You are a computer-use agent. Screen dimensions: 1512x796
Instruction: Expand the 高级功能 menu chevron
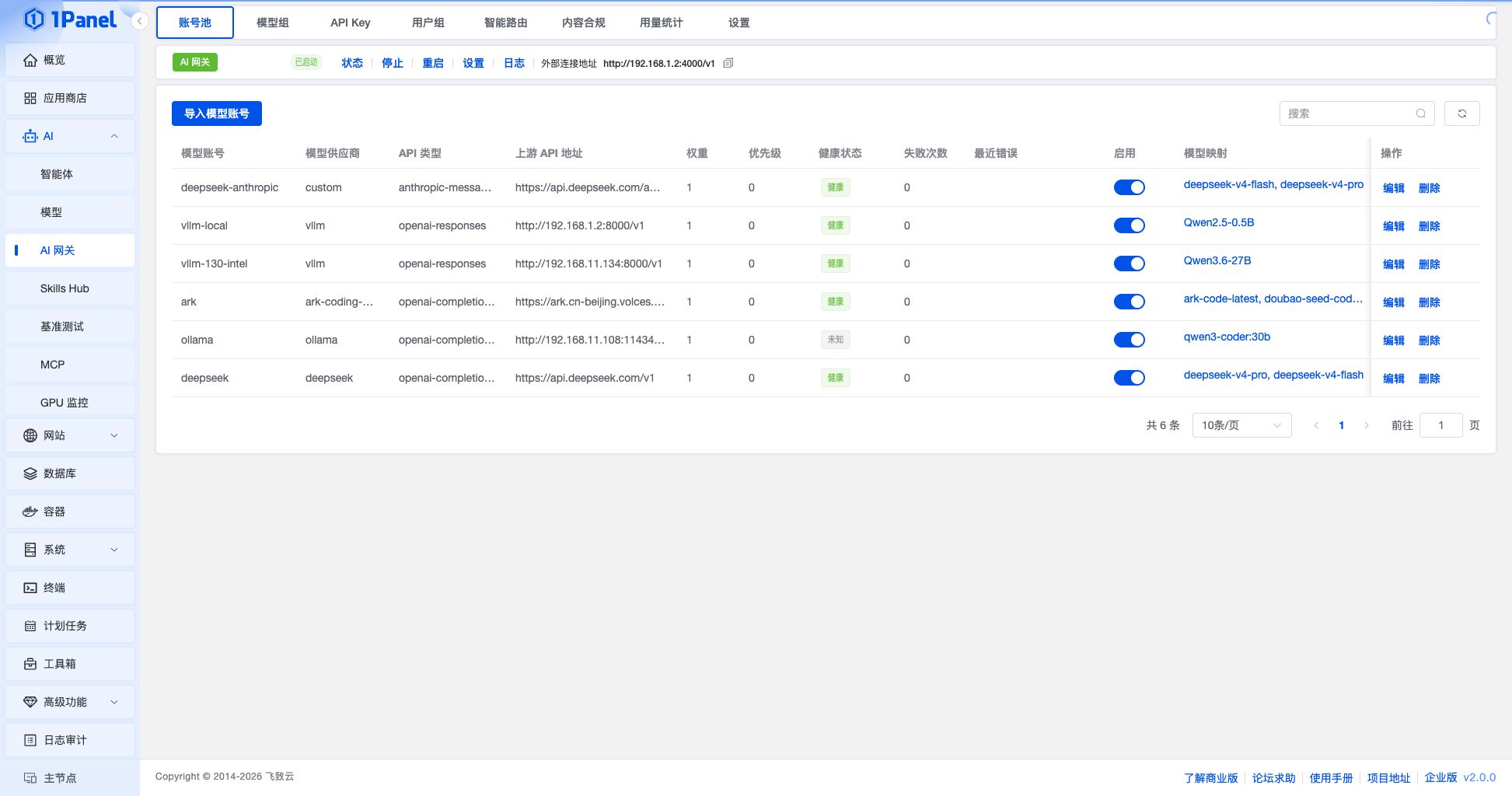[x=114, y=702]
